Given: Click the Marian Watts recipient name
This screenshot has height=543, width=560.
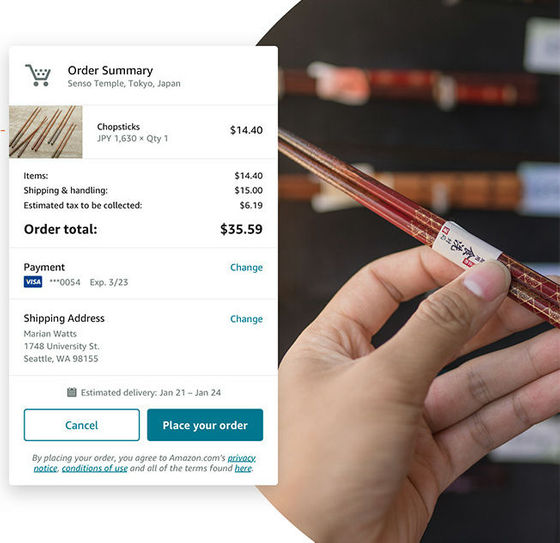Looking at the screenshot, I should (x=50, y=334).
